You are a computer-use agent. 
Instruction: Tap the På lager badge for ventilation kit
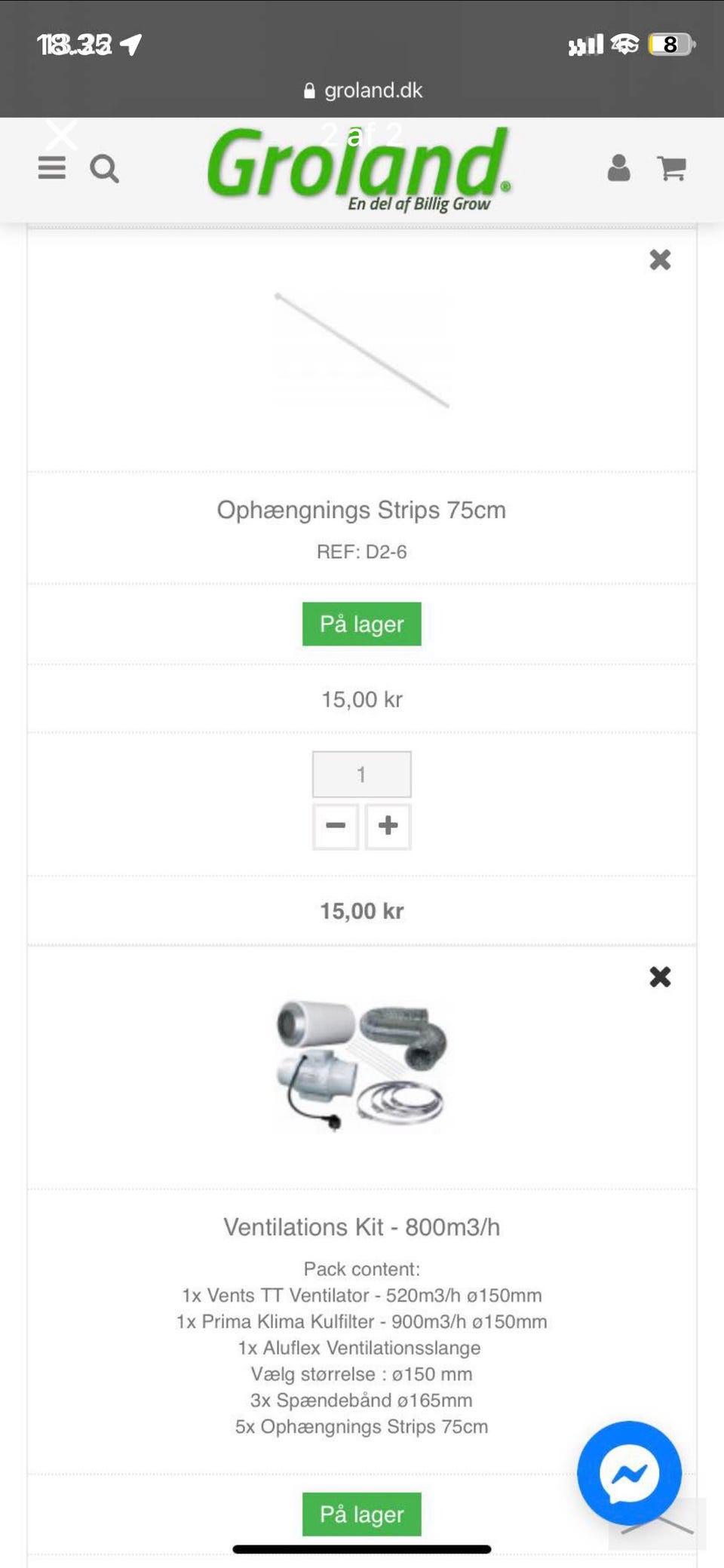[x=362, y=1514]
